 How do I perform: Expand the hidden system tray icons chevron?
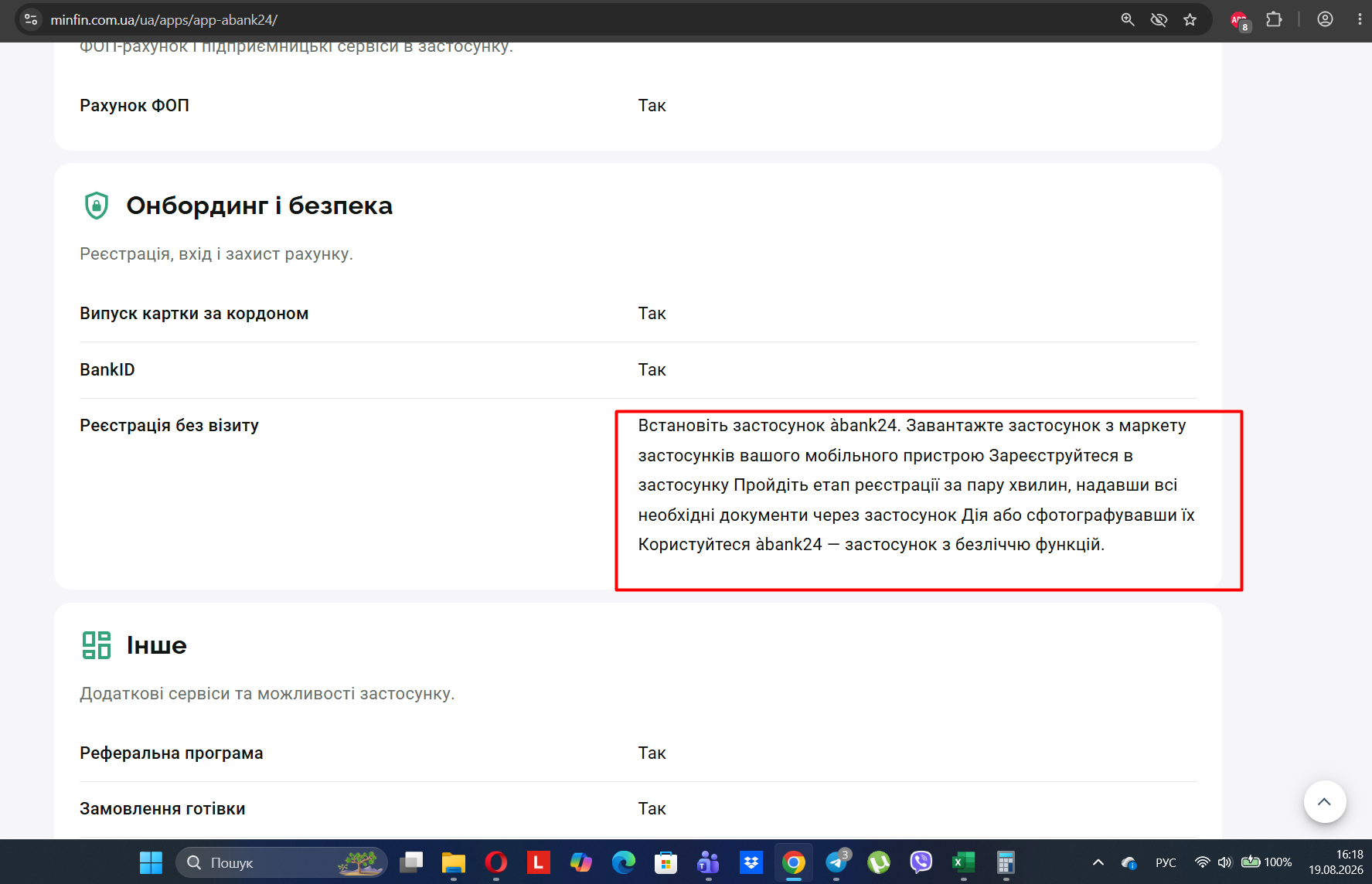tap(1098, 862)
